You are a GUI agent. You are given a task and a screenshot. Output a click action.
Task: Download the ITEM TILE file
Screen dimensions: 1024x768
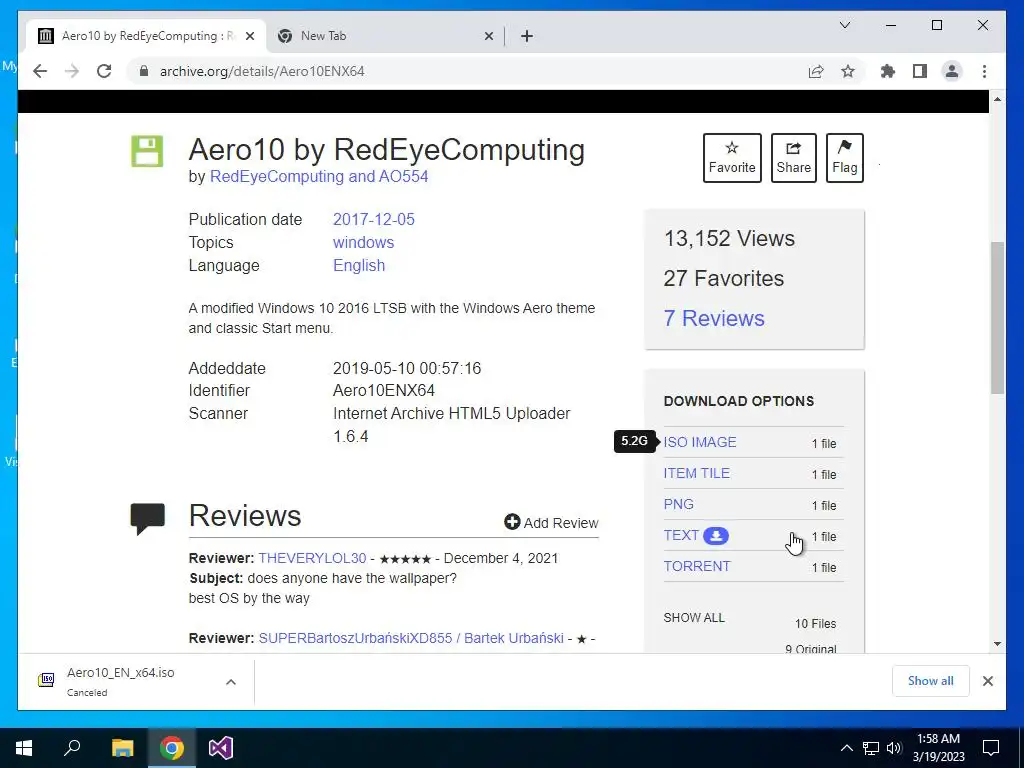[x=696, y=473]
